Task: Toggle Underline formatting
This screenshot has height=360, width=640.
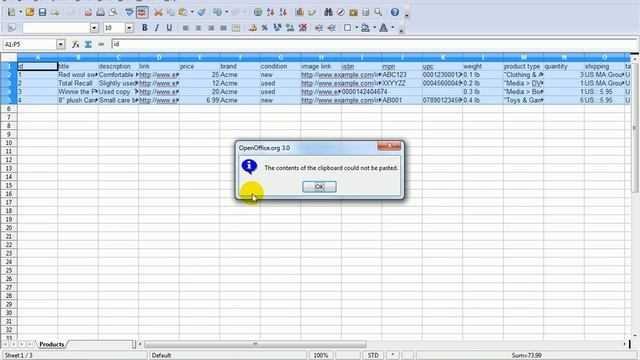Action: pyautogui.click(x=169, y=28)
